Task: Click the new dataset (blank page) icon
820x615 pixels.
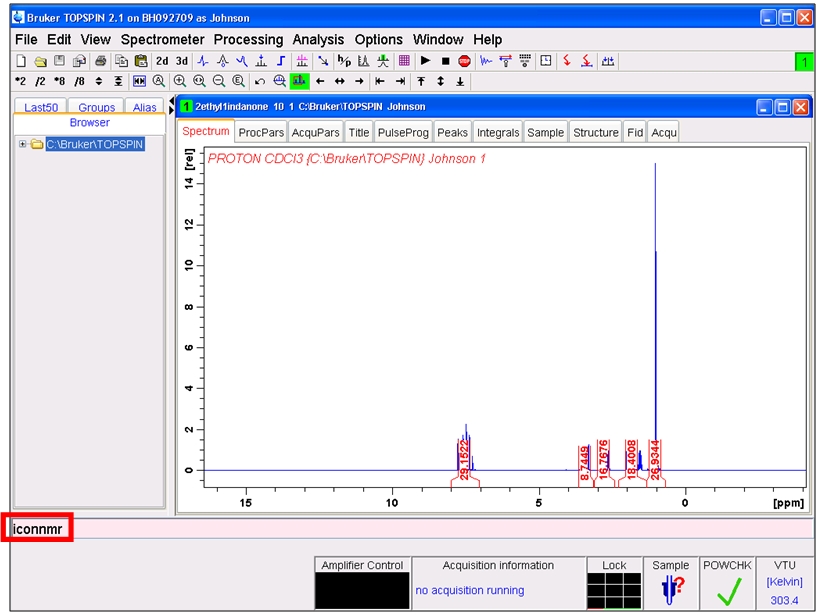Action: [21, 61]
